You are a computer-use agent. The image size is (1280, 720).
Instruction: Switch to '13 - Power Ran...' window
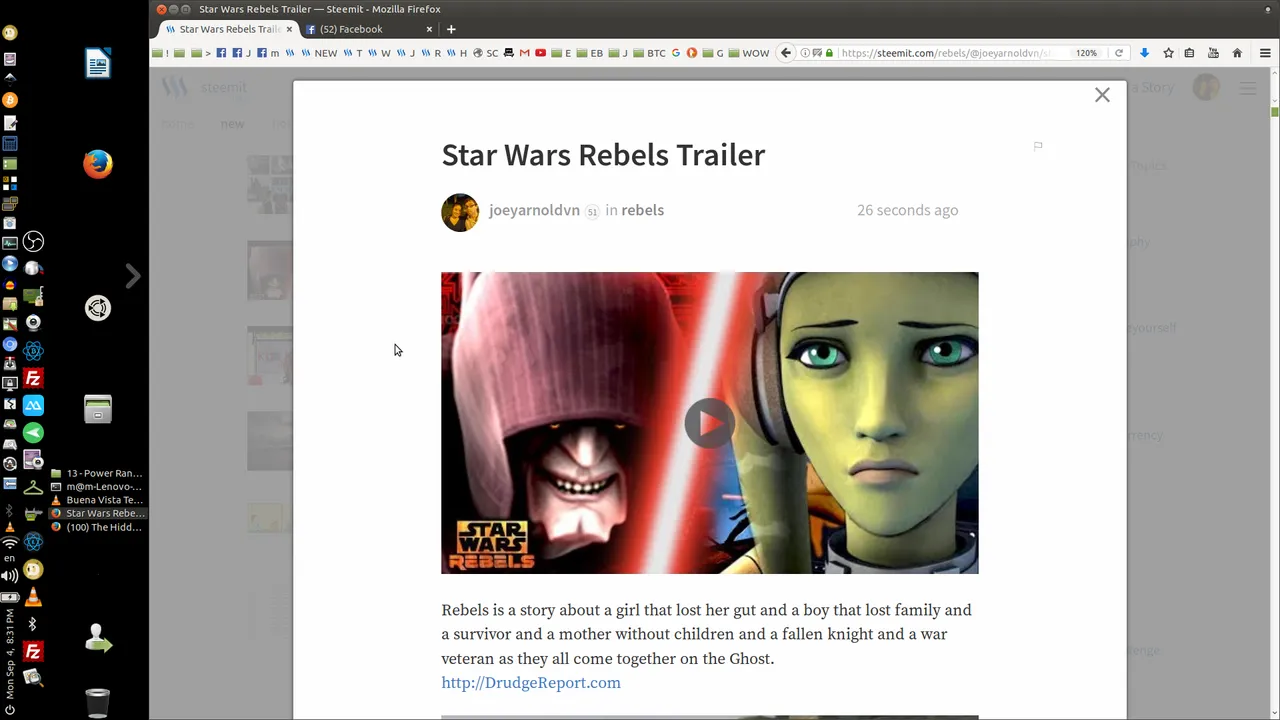tap(97, 473)
